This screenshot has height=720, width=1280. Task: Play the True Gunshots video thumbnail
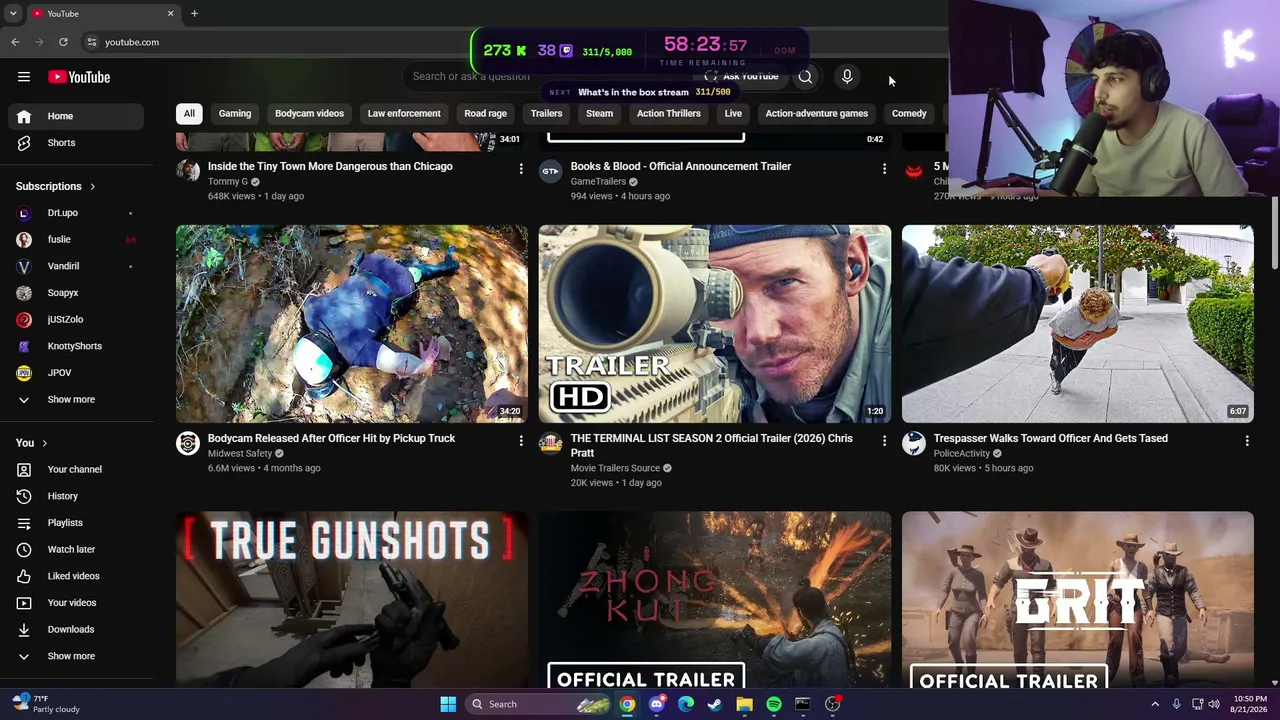352,599
